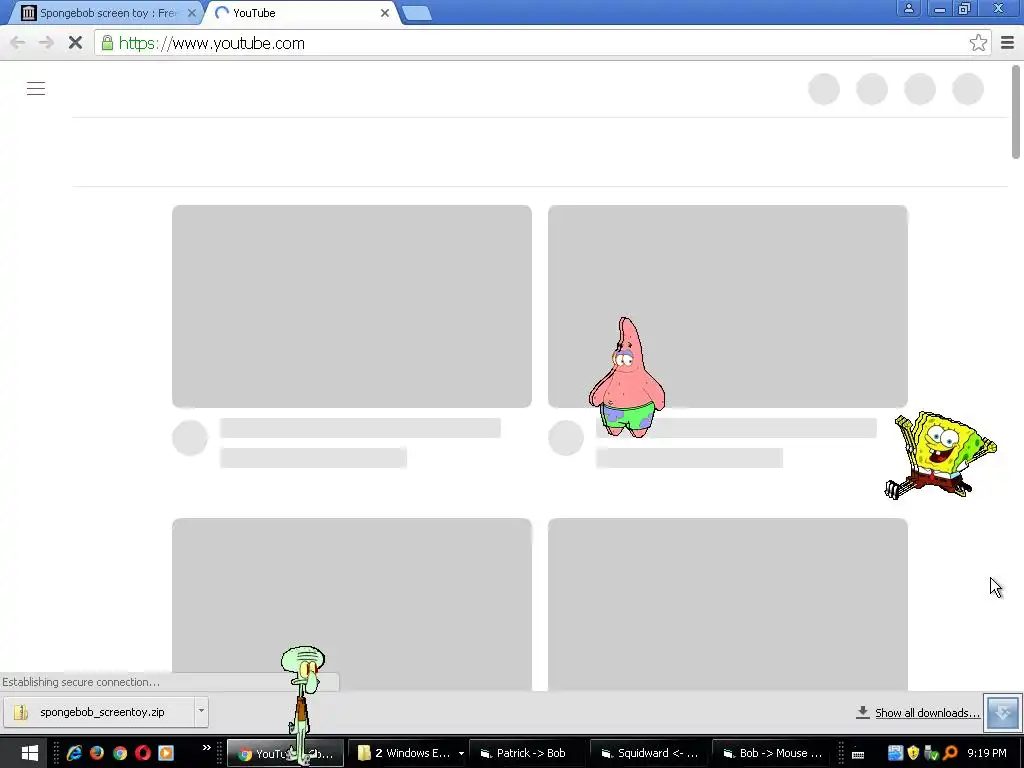
Task: Click Show all downloads link
Action: (x=927, y=712)
